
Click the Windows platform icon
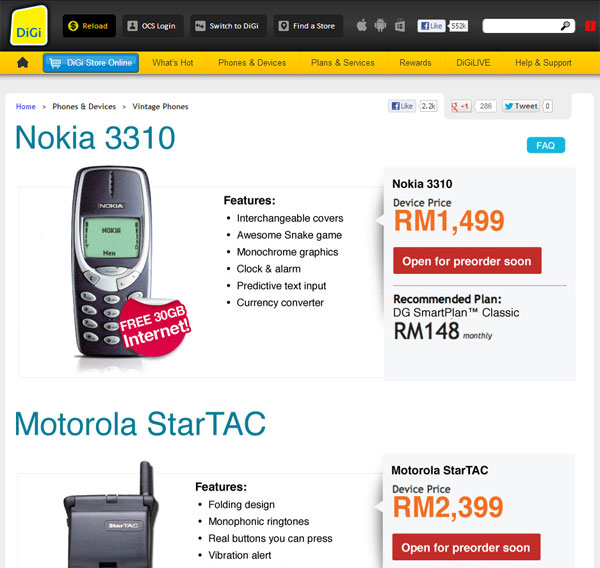tap(399, 26)
